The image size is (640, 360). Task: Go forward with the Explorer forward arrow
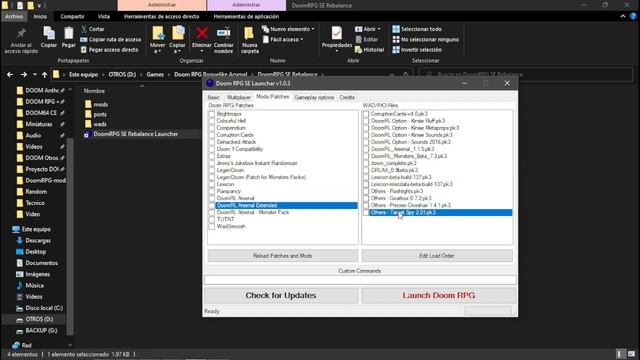coord(24,75)
